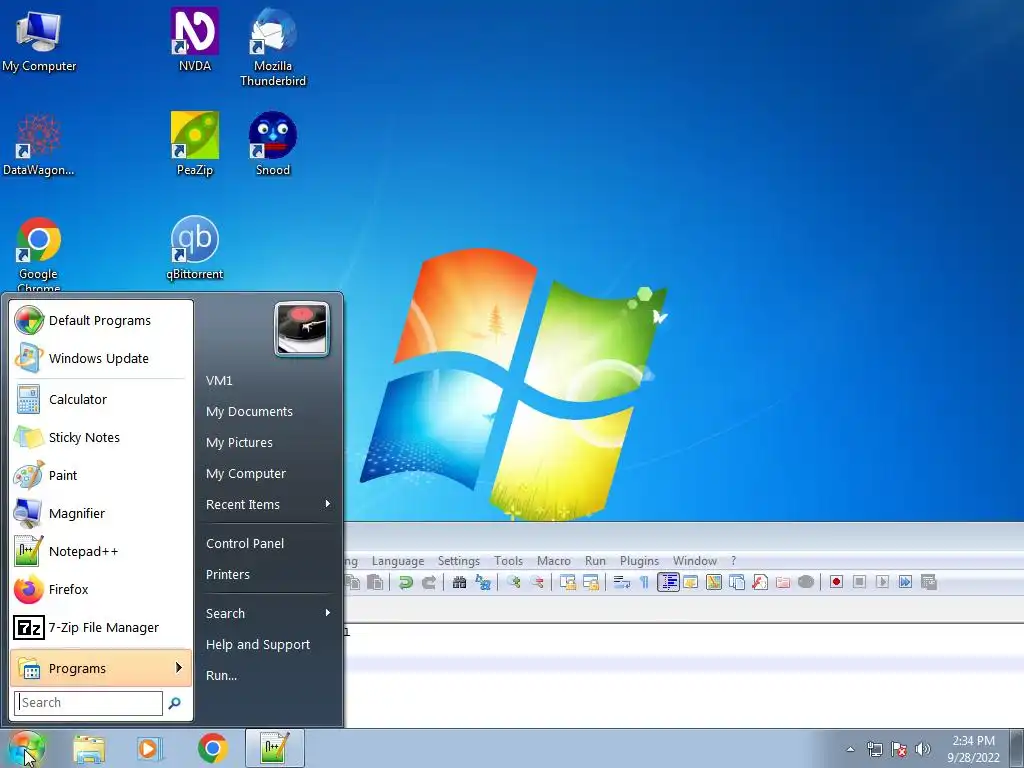The width and height of the screenshot is (1024, 768).
Task: Open Notepad++ Settings menu
Action: pos(458,561)
